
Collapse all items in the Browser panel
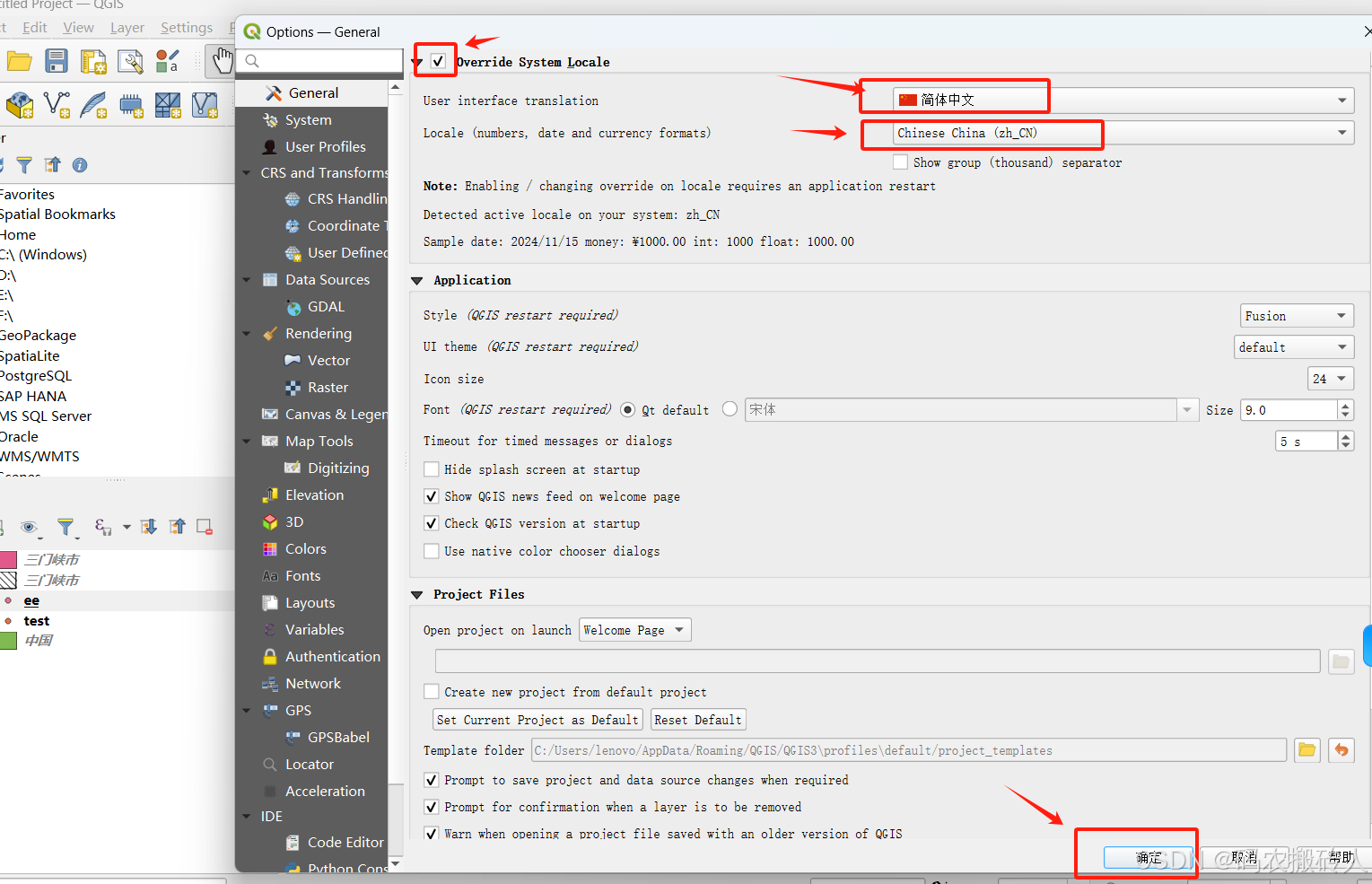[x=53, y=165]
